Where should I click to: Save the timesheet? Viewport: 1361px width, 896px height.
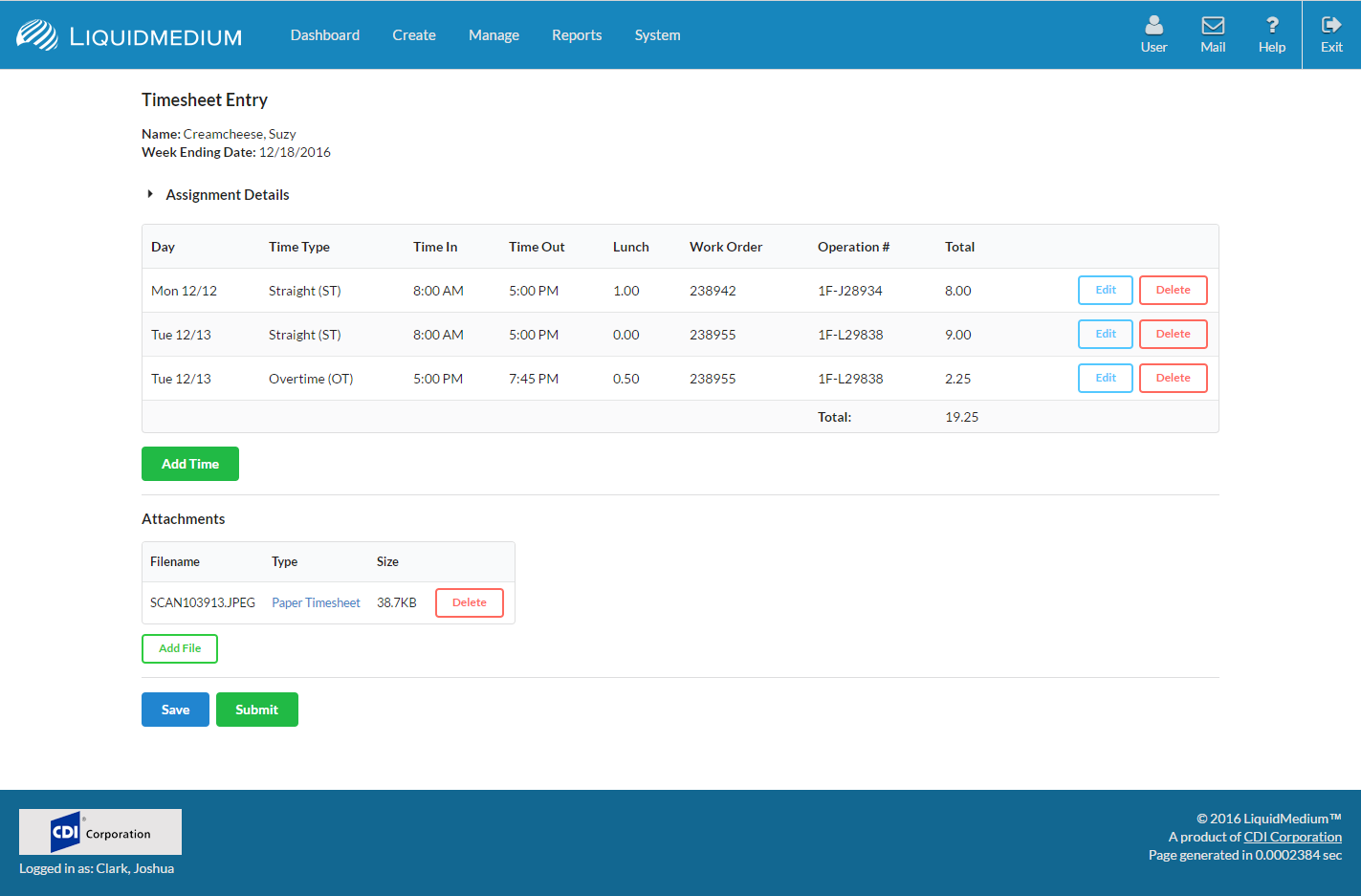[x=175, y=710]
